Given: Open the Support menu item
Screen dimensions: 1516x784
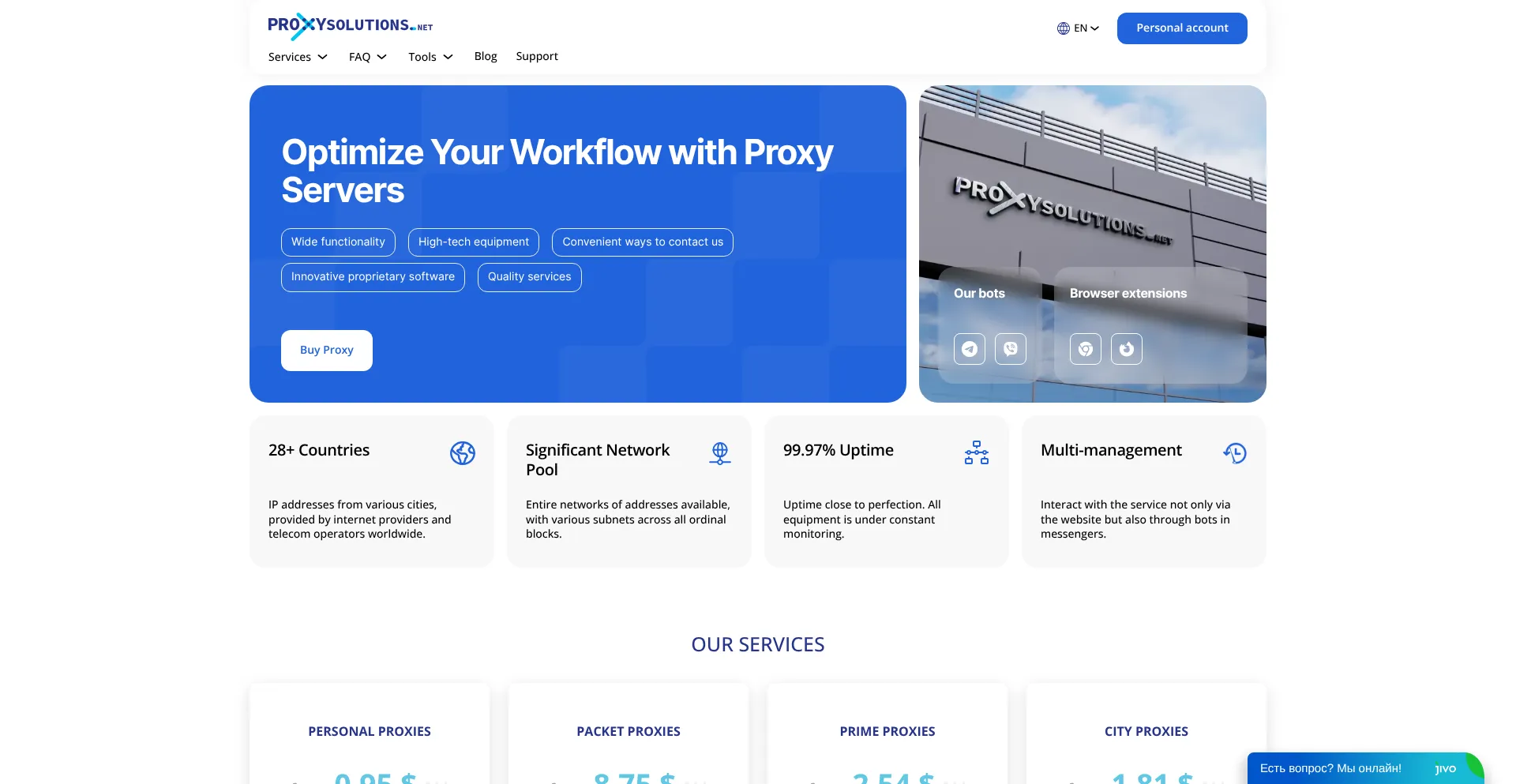Looking at the screenshot, I should pyautogui.click(x=537, y=56).
